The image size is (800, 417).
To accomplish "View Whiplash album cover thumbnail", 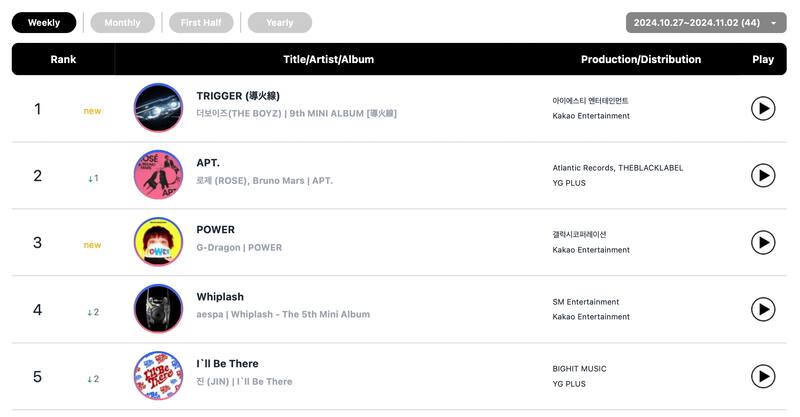I will [158, 309].
